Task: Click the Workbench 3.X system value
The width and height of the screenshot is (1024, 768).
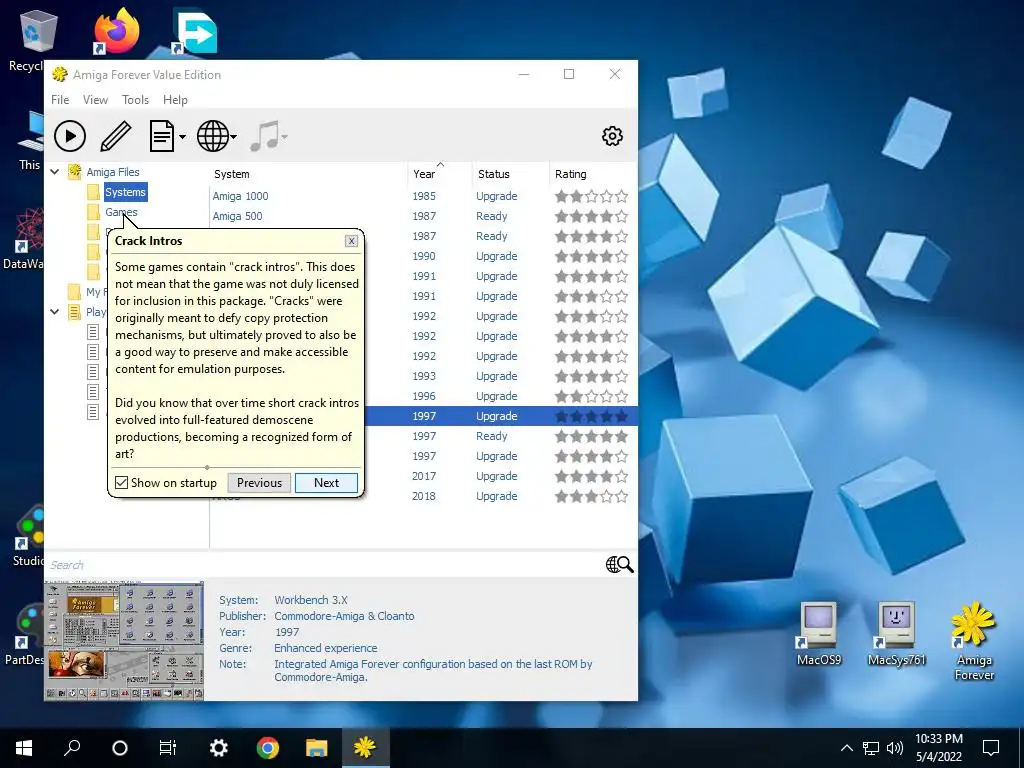Action: (311, 600)
